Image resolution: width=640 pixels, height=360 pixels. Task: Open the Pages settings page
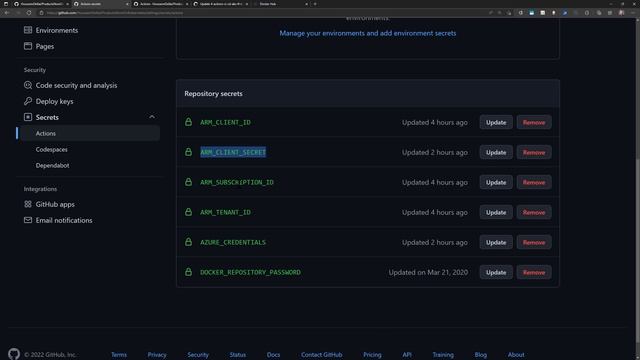[45, 46]
